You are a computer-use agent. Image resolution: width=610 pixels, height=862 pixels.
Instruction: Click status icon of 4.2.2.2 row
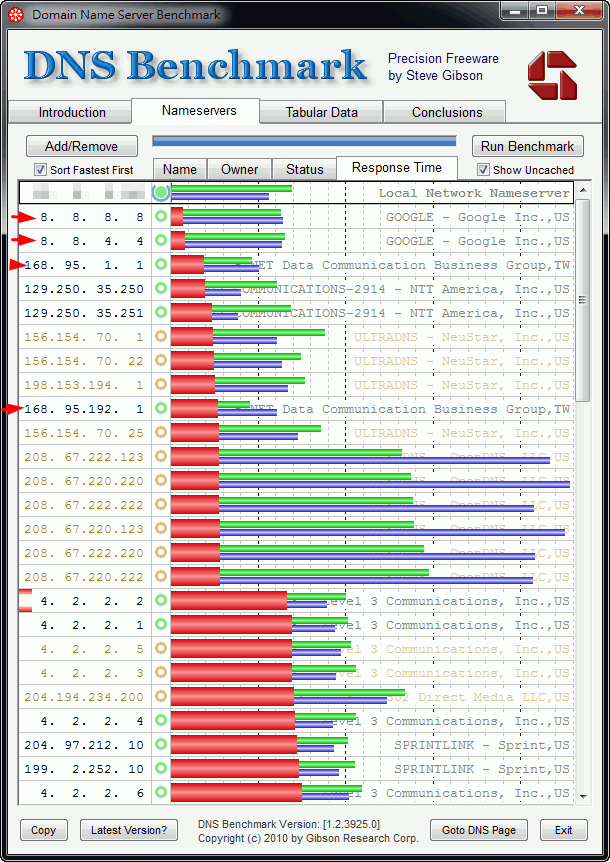(160, 600)
